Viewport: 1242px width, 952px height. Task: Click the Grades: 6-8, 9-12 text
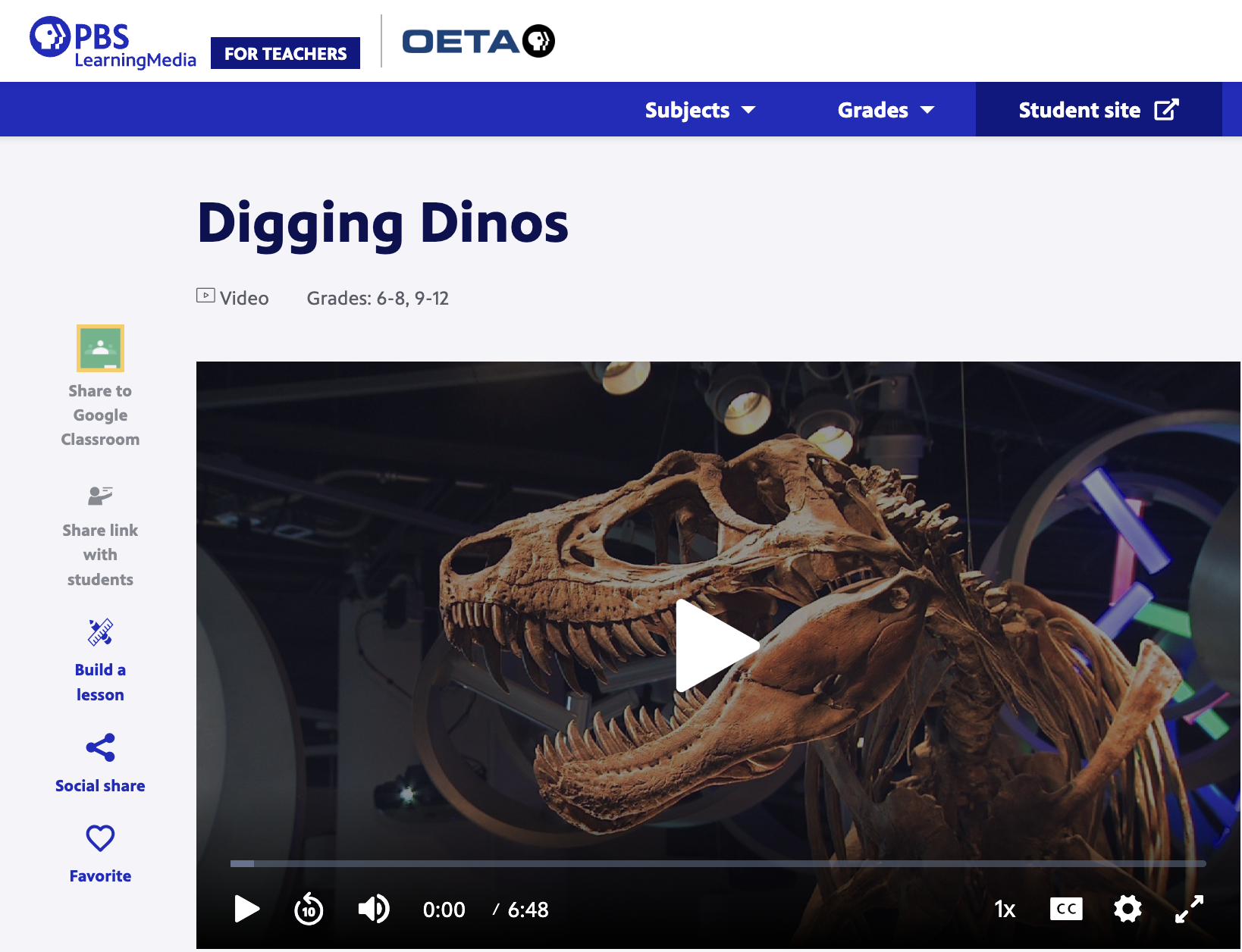(x=378, y=299)
